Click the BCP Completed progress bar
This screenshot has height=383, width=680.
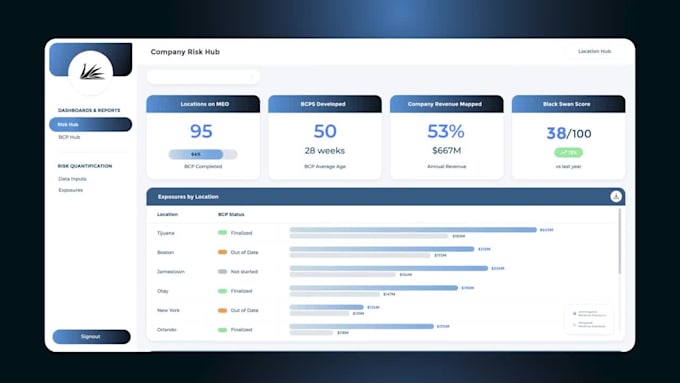point(203,154)
